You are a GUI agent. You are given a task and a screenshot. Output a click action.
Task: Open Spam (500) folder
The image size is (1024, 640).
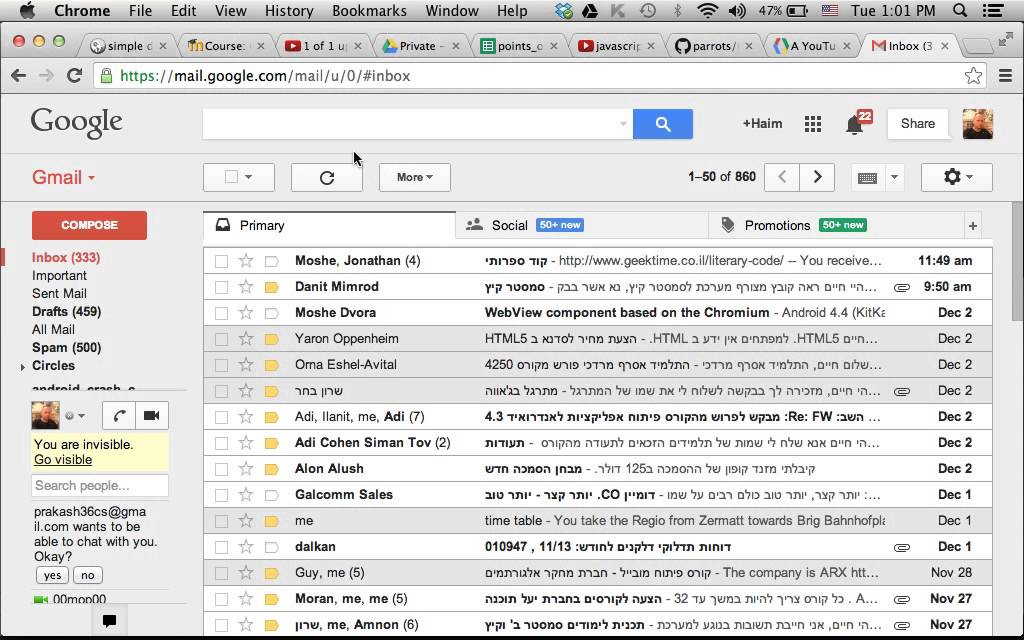[67, 348]
